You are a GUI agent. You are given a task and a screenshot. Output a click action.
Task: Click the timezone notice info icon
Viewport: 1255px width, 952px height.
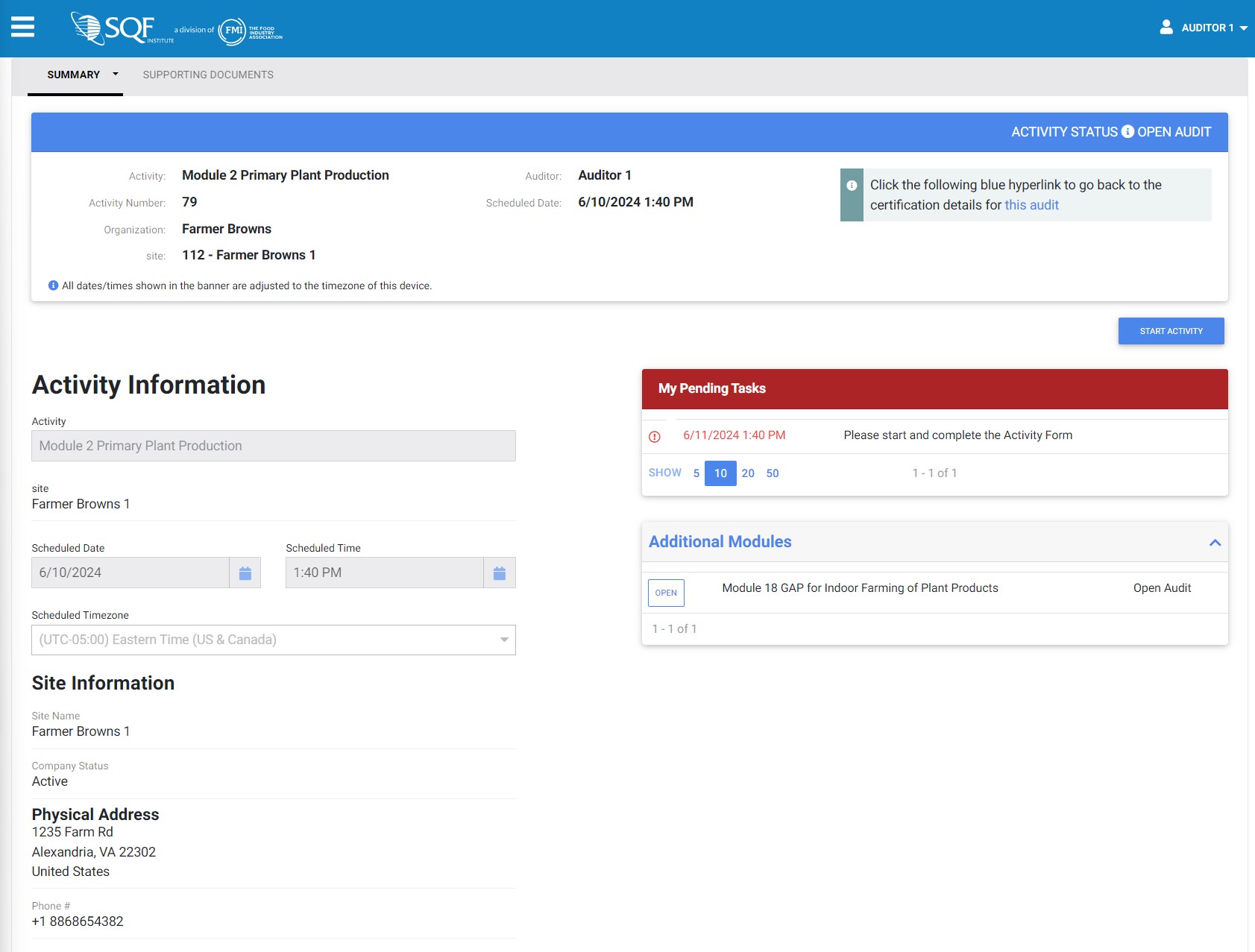pos(53,286)
